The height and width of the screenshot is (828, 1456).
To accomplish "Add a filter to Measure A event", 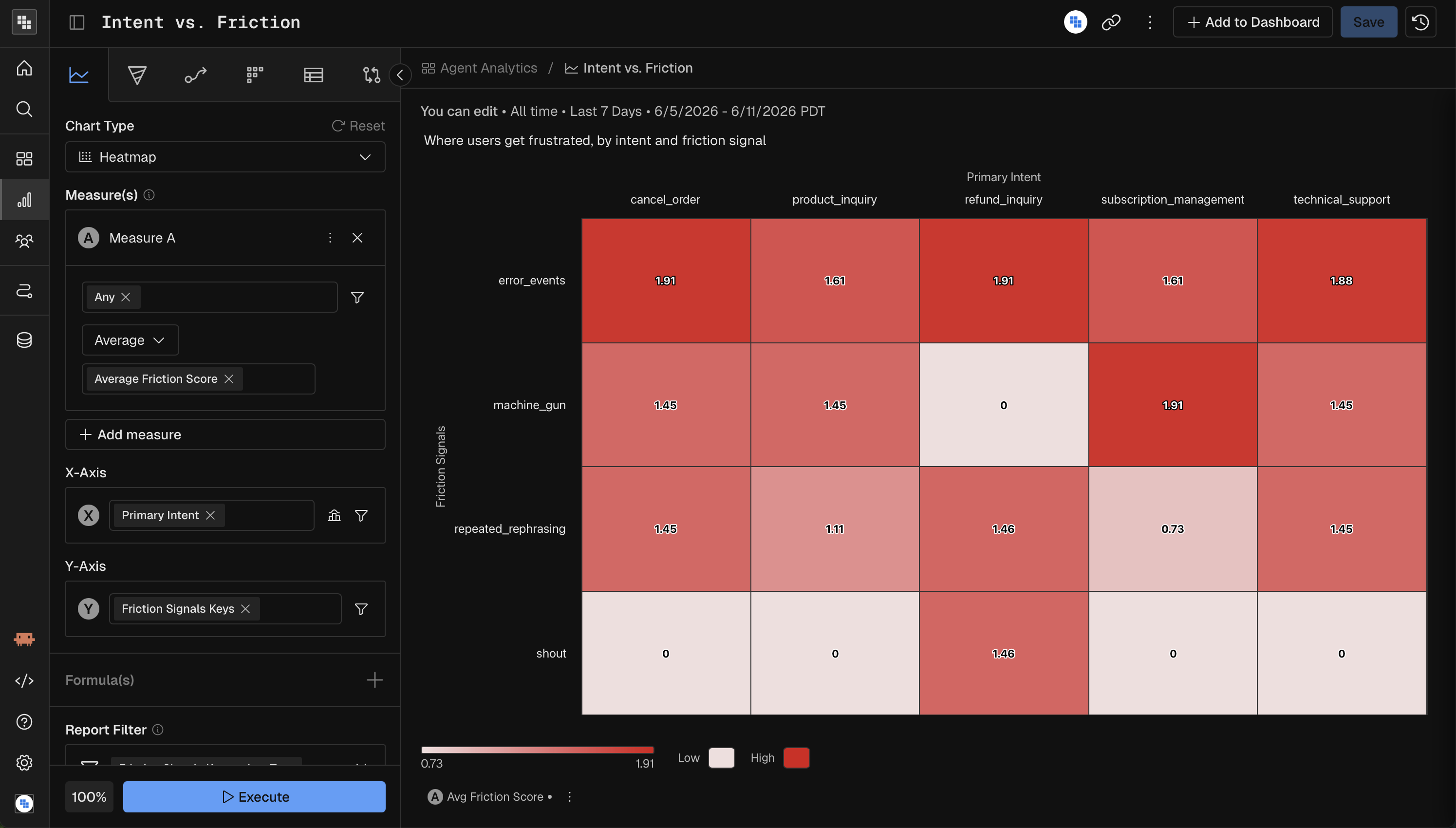I will pyautogui.click(x=357, y=298).
